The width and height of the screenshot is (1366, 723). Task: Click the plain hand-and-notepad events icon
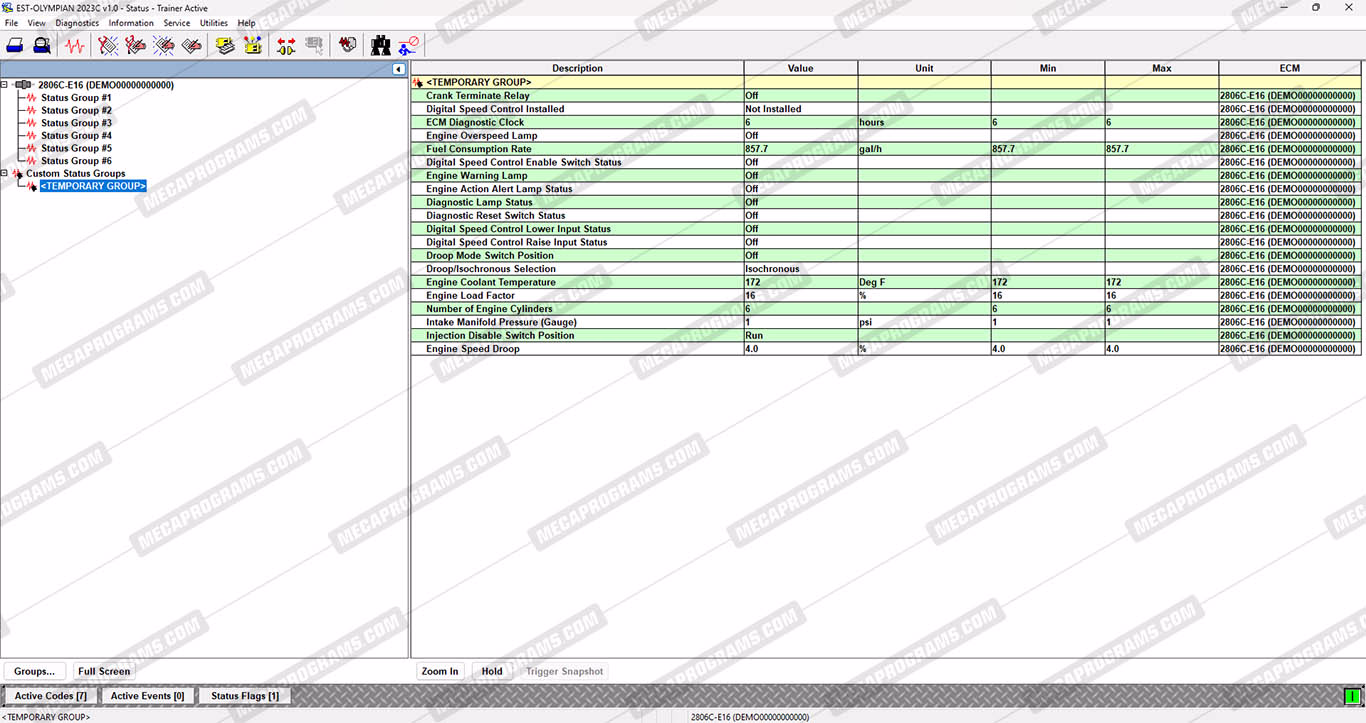pyautogui.click(x=191, y=45)
